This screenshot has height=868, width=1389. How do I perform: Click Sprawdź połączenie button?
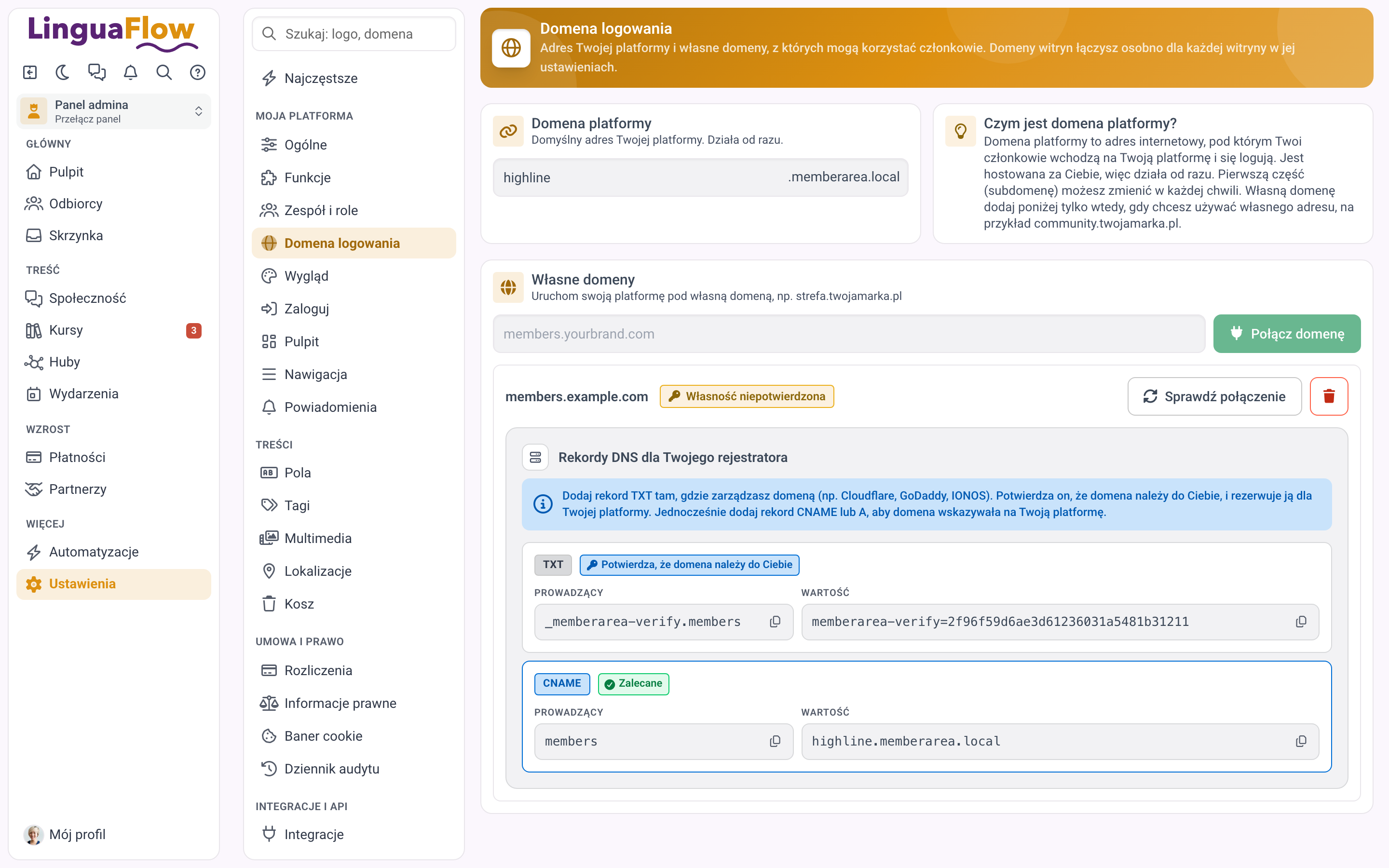(x=1214, y=396)
